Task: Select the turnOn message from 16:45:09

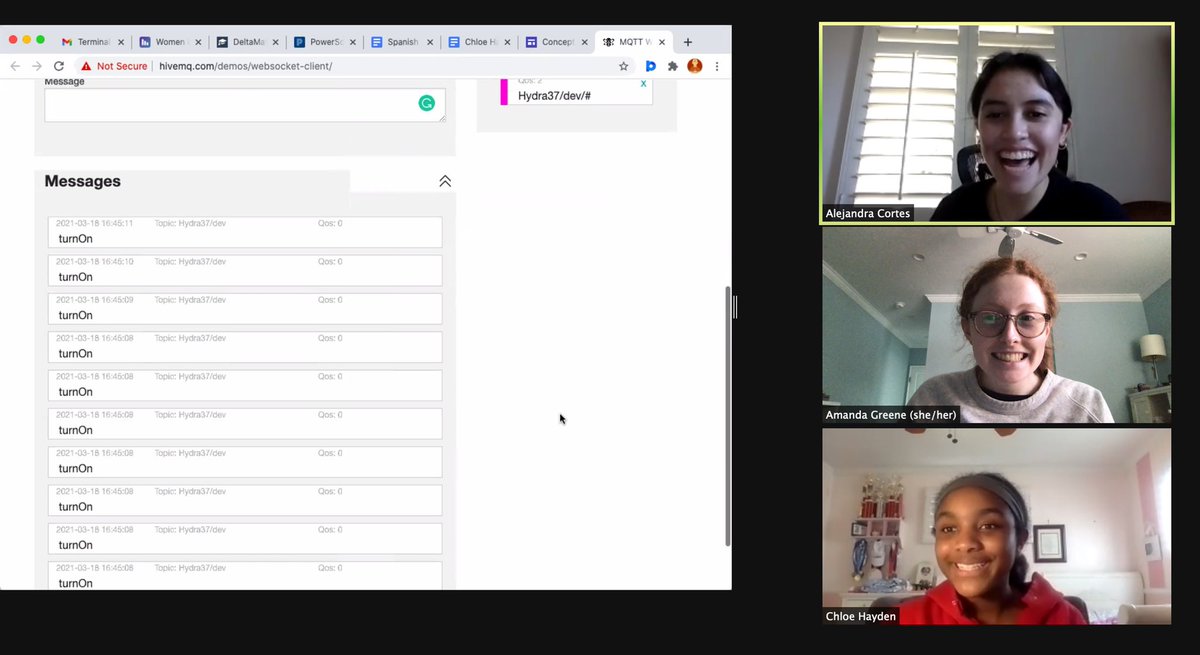Action: 245,309
